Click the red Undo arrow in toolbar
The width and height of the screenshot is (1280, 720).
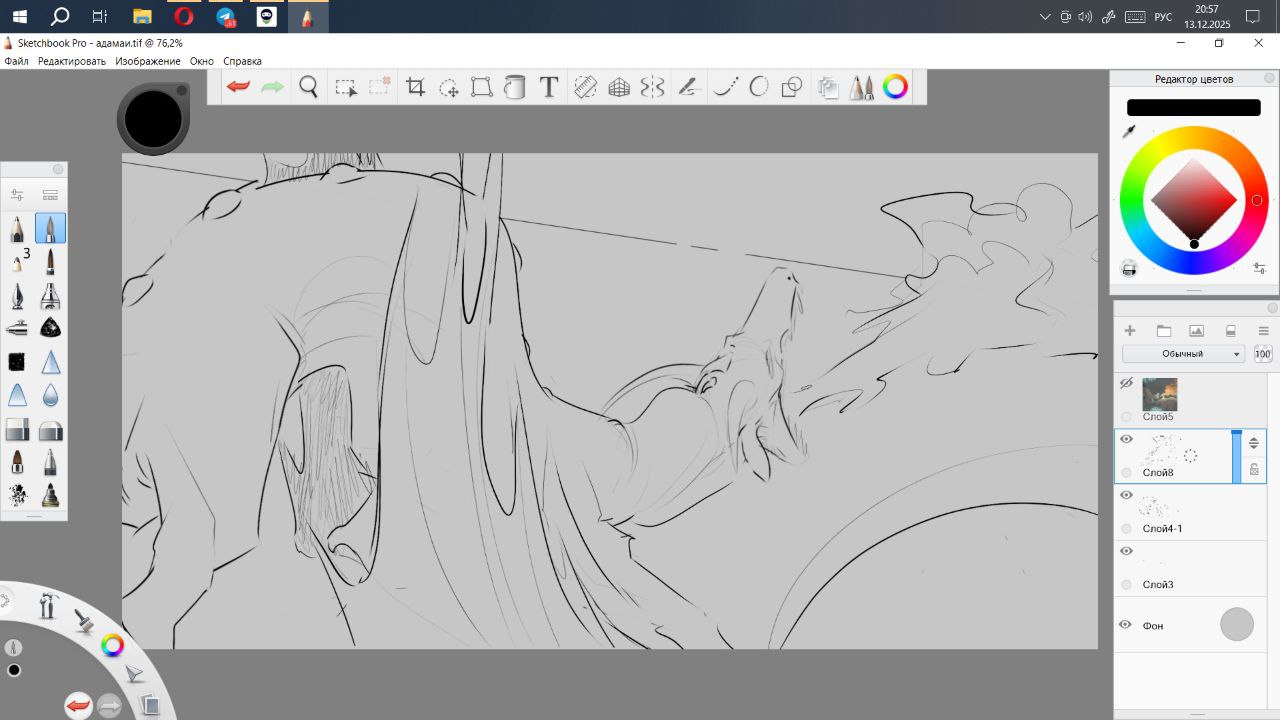238,87
